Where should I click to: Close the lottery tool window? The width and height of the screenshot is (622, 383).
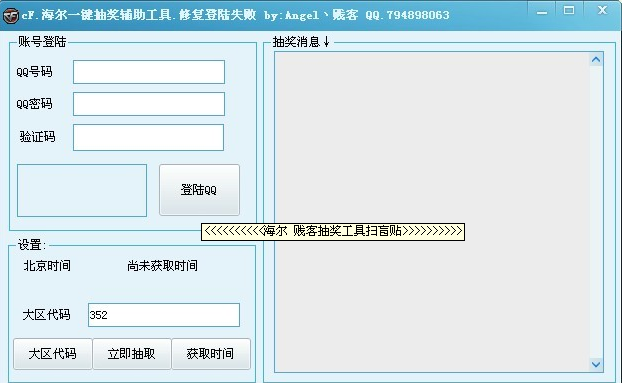tap(603, 10)
